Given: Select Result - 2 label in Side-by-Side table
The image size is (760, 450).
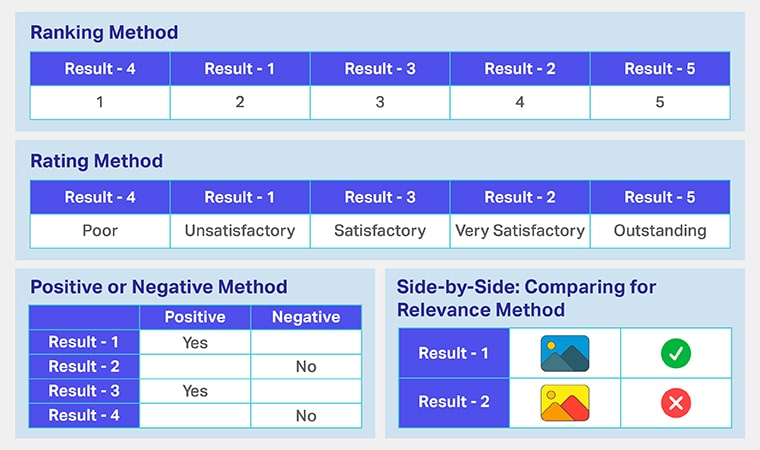Looking at the screenshot, I should 454,402.
